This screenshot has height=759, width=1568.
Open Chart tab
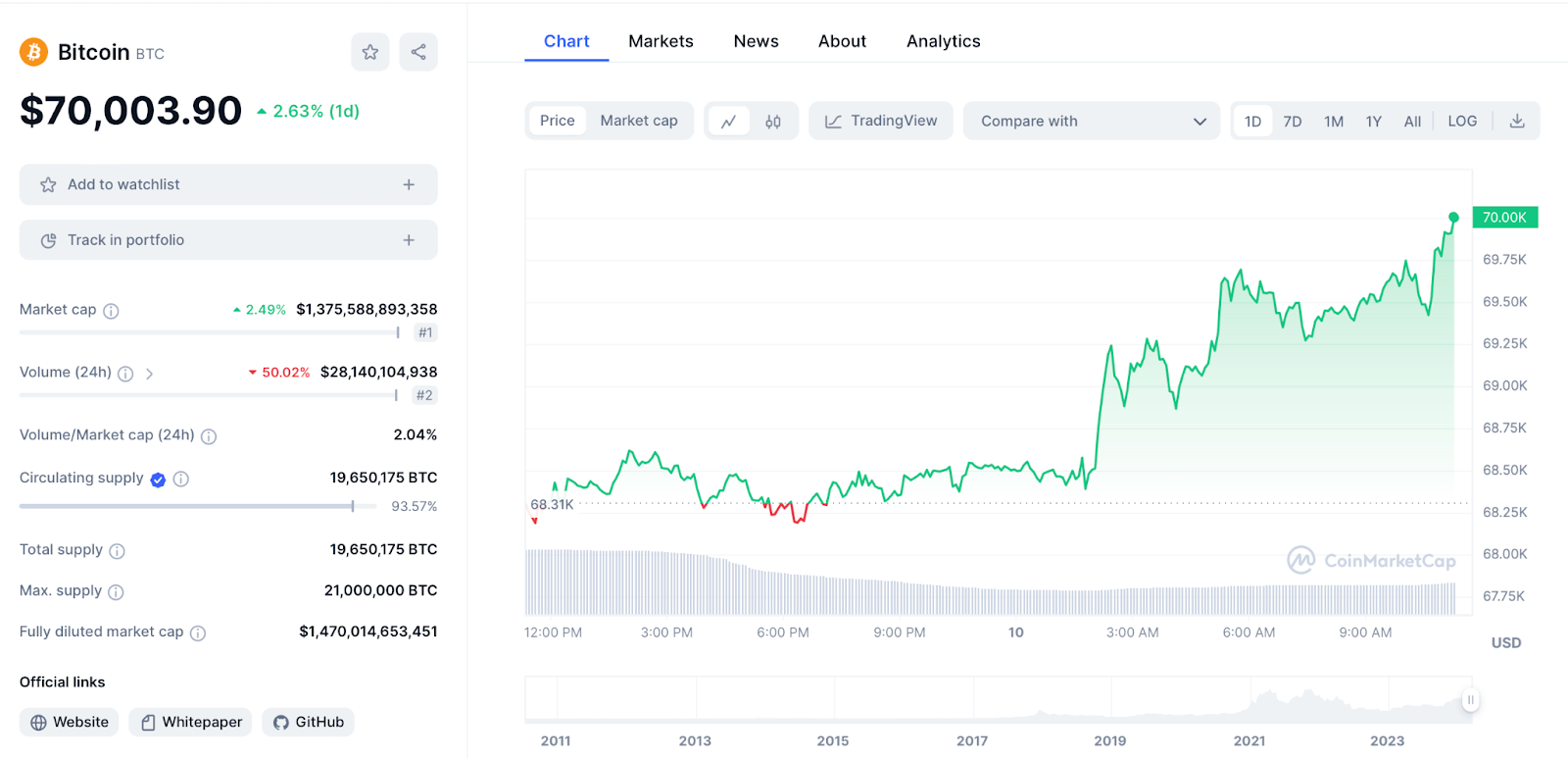click(566, 41)
